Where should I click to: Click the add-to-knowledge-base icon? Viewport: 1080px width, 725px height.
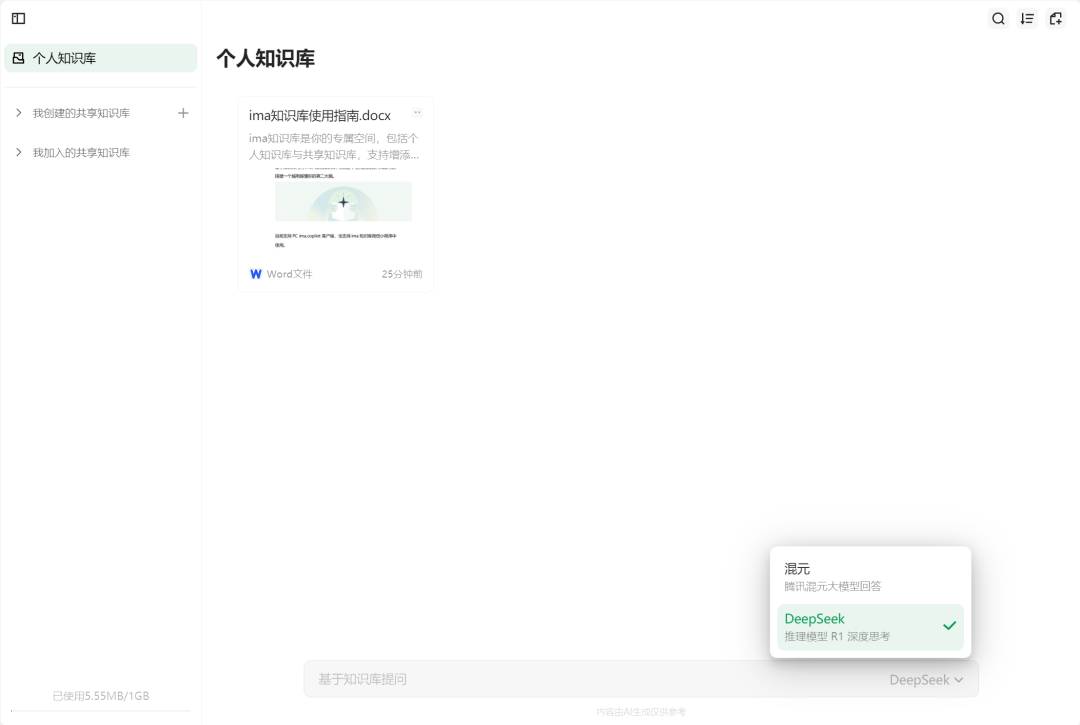click(1056, 19)
